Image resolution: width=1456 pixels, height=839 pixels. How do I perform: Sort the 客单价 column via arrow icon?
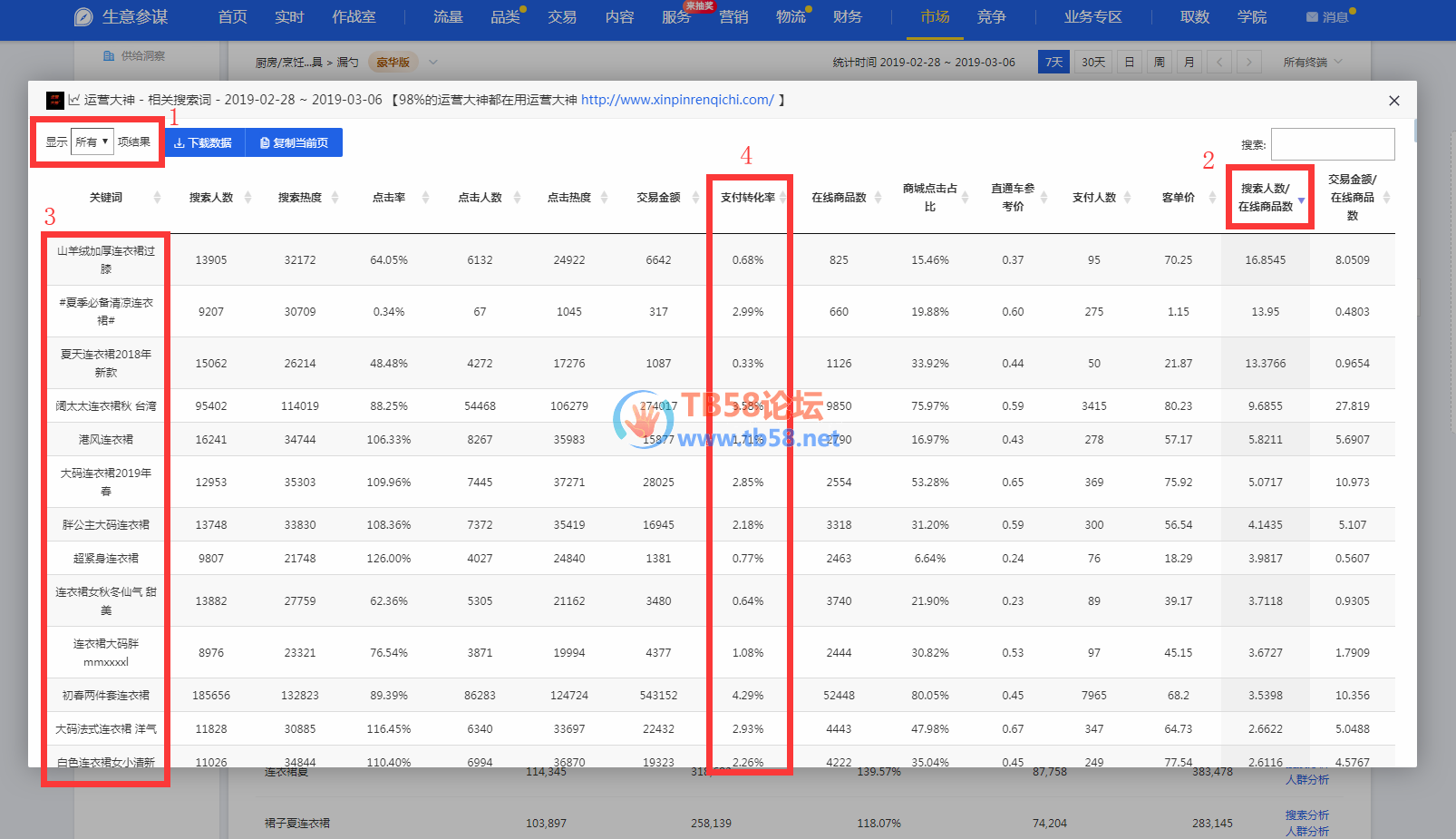[1212, 198]
